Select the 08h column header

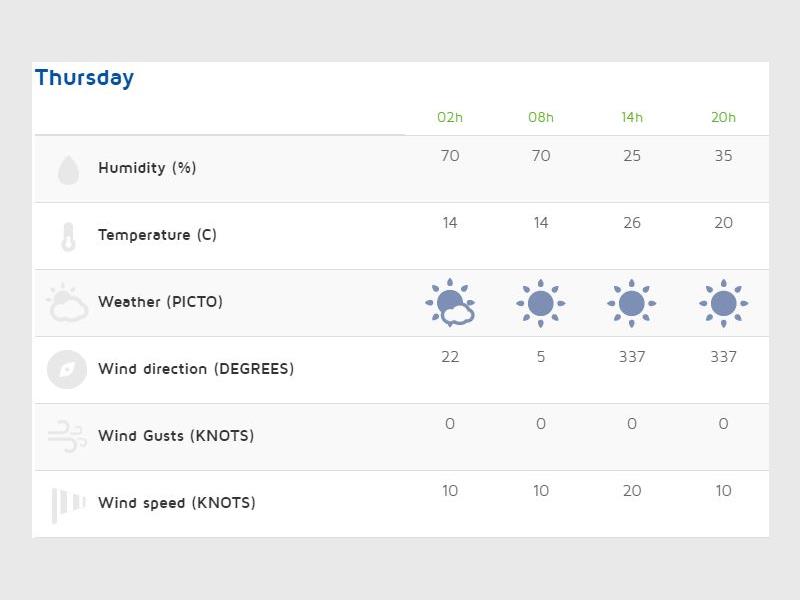click(541, 117)
